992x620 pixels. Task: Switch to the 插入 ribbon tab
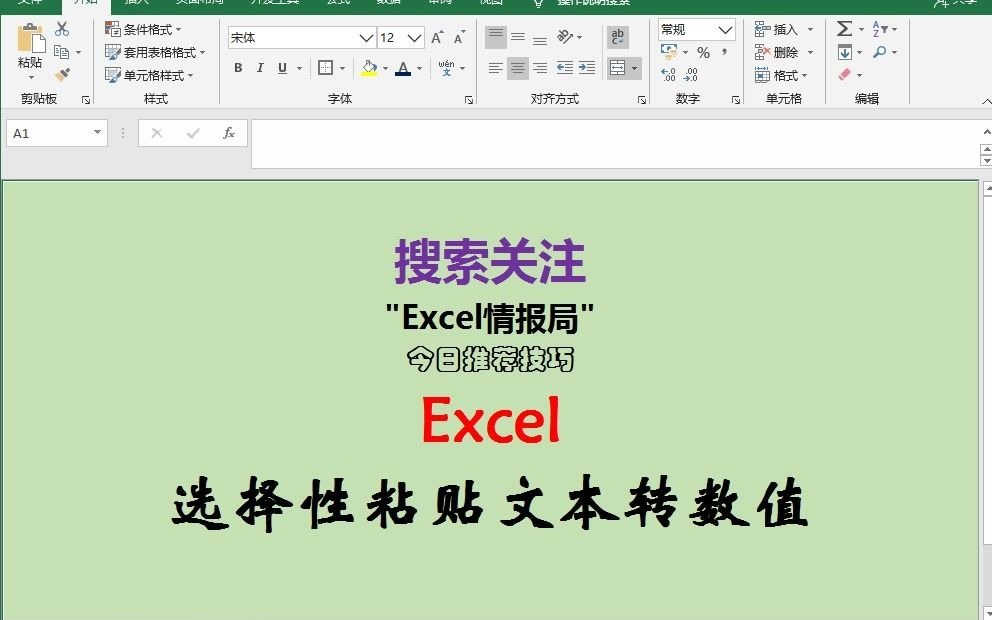pyautogui.click(x=134, y=3)
